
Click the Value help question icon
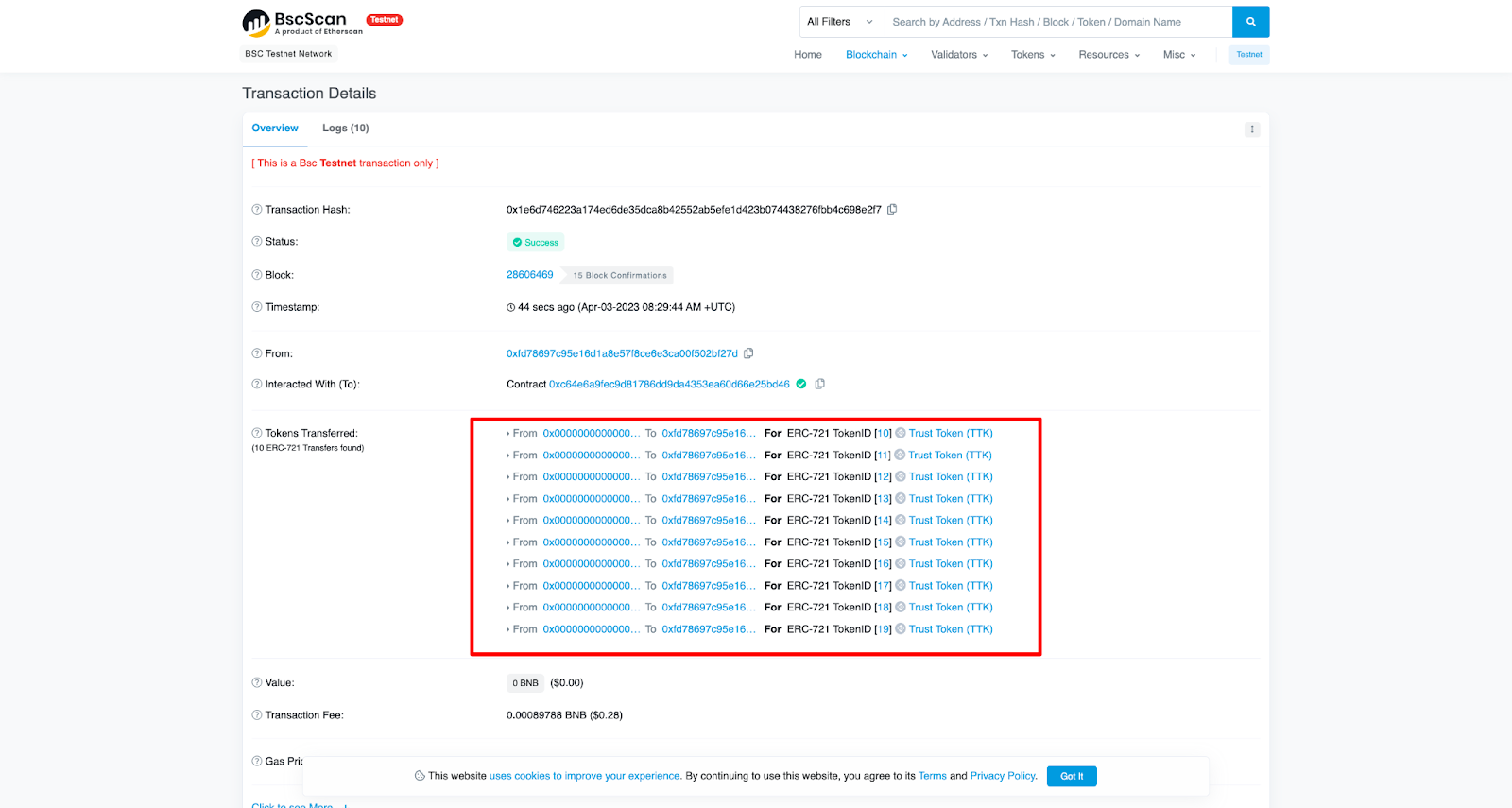tap(257, 683)
